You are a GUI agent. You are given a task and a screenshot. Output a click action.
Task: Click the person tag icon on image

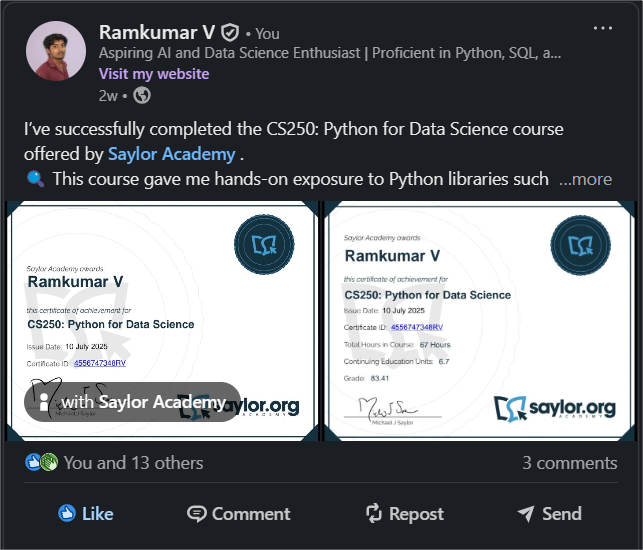coord(43,402)
